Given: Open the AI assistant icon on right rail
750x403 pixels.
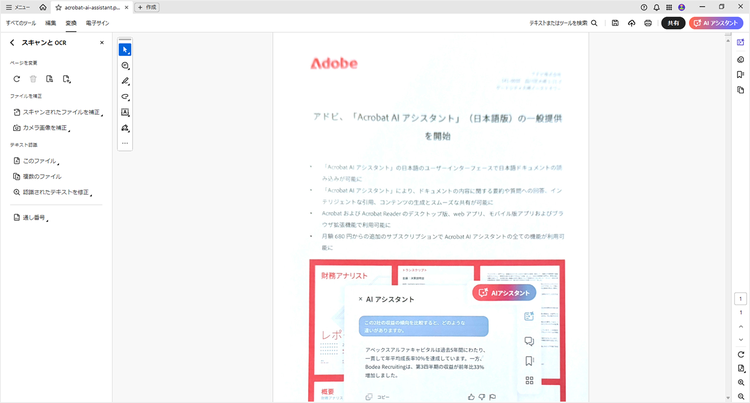Looking at the screenshot, I should [740, 59].
